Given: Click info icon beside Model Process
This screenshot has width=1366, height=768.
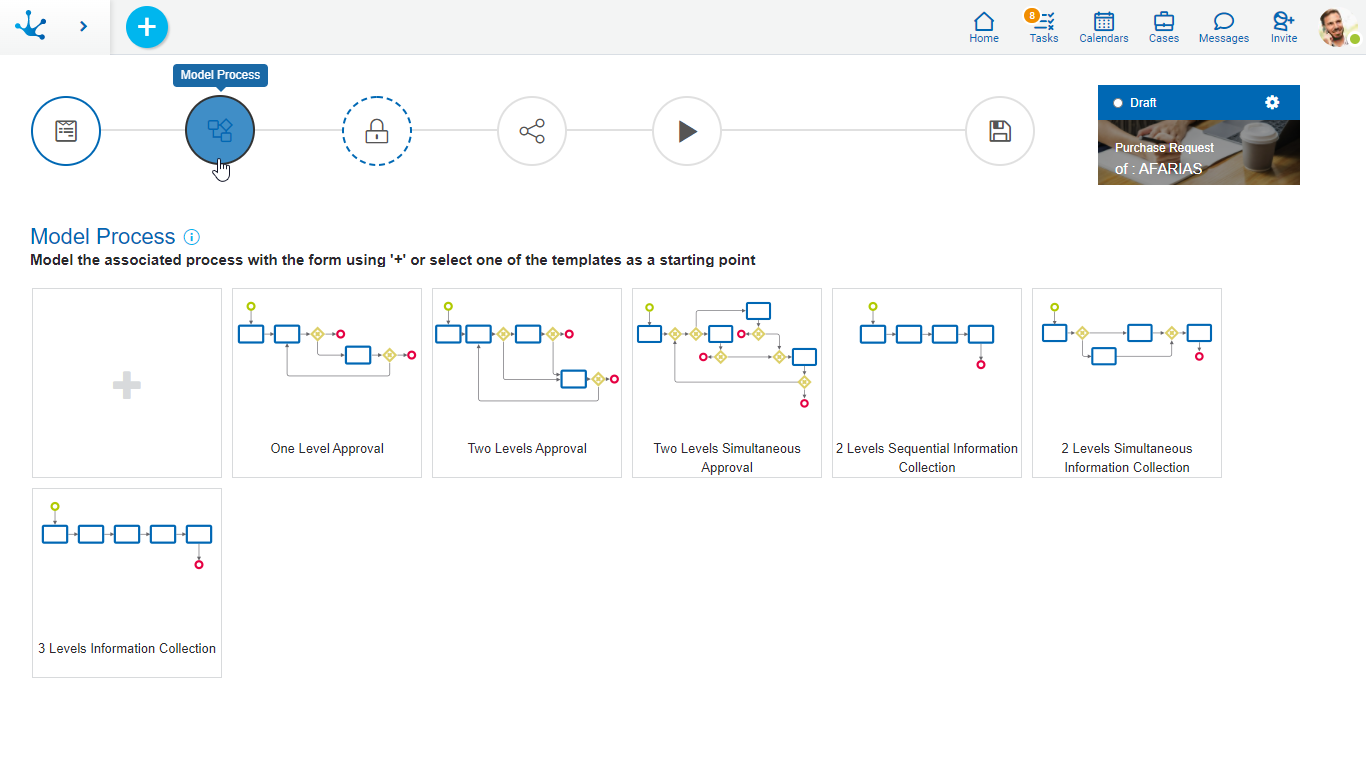Looking at the screenshot, I should (x=192, y=237).
